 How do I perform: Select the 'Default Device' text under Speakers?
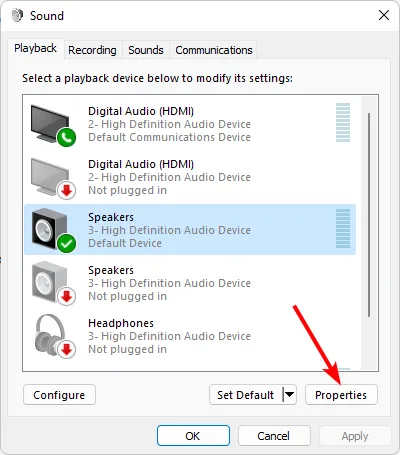pos(125,243)
